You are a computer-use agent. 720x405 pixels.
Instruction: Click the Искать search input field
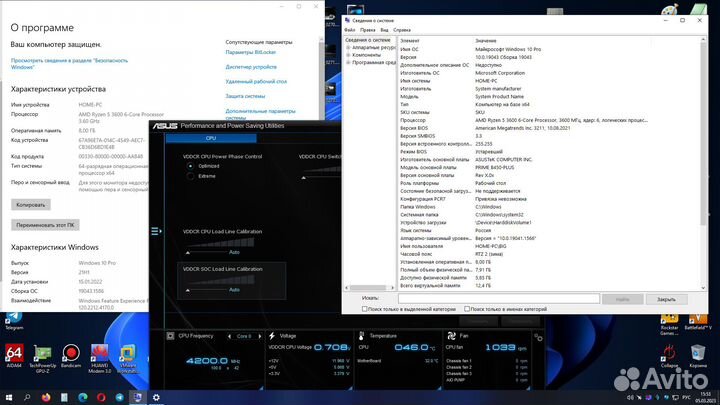coord(499,299)
